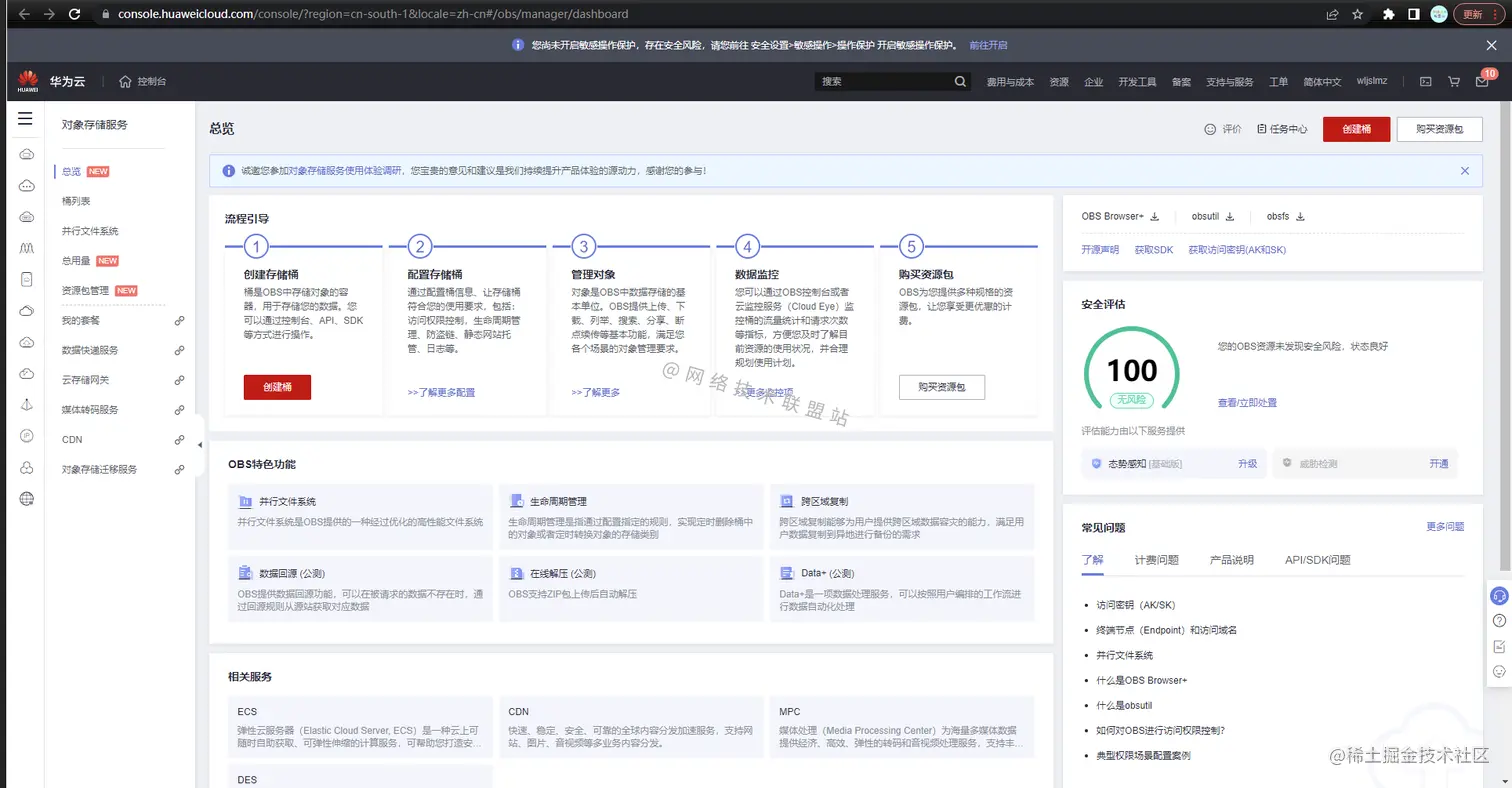Click 升级 next to 态势感知
Screen dimensions: 1512x788
coord(1247,464)
